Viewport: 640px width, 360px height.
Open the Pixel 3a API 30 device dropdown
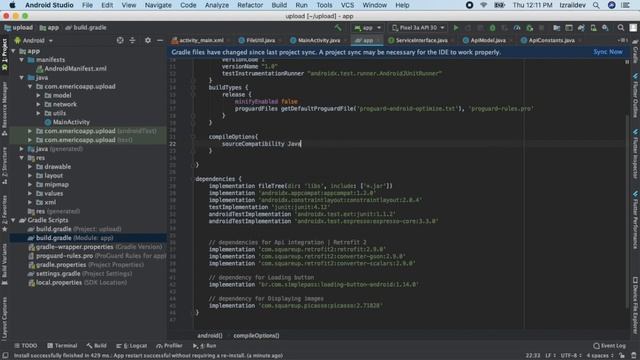coord(418,28)
